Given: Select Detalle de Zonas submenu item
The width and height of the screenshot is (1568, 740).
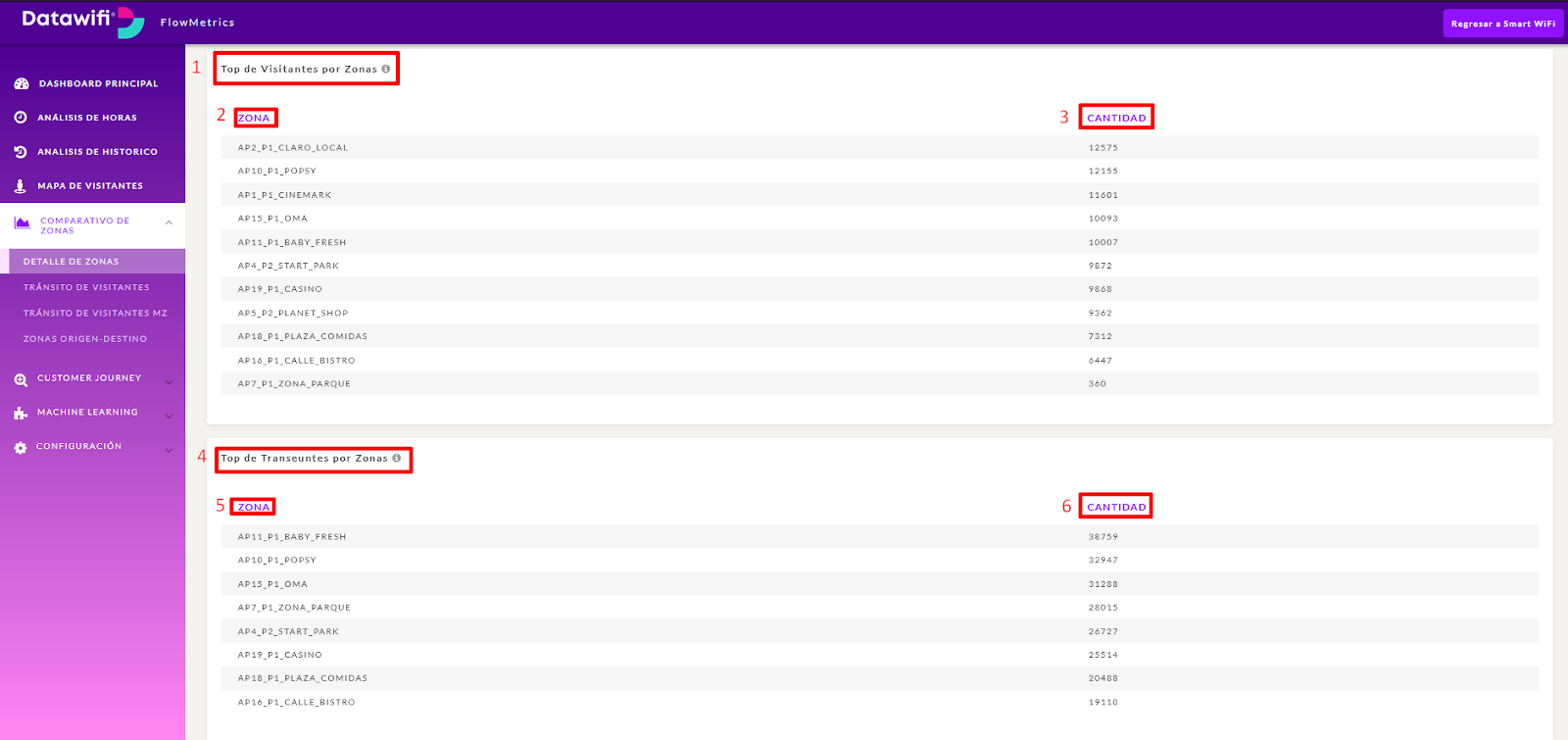Looking at the screenshot, I should click(92, 262).
